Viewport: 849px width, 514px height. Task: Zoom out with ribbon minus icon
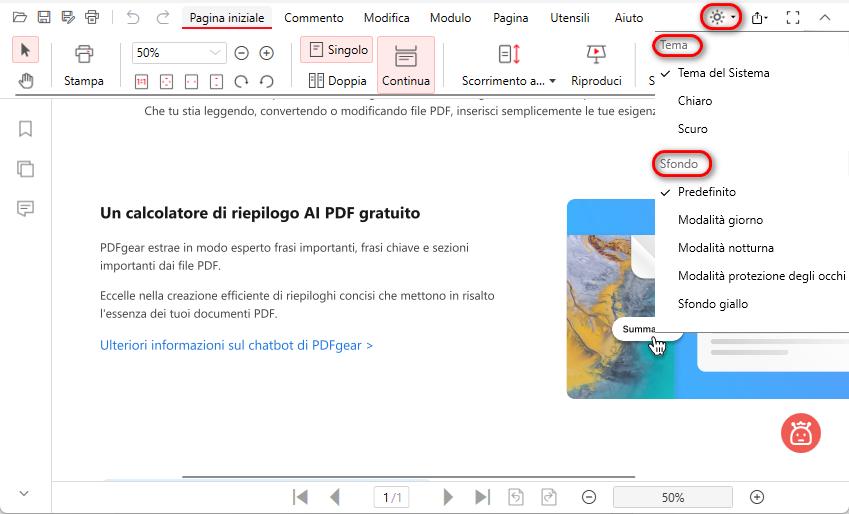(x=241, y=53)
